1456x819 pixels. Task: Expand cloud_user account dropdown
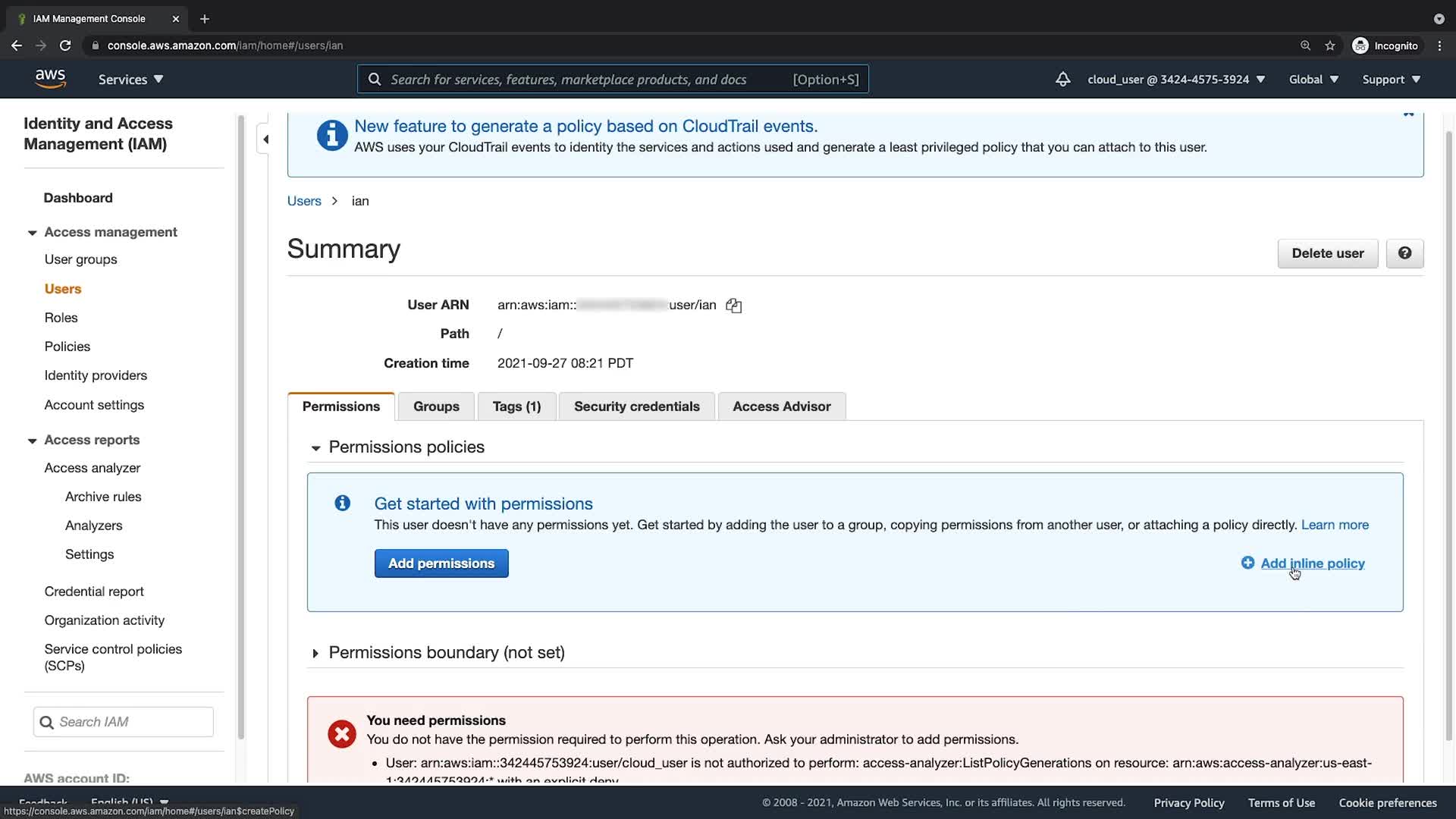click(1175, 79)
